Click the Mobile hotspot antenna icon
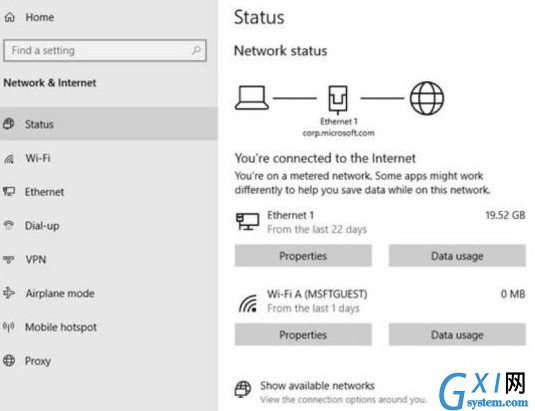The image size is (535, 411). (x=9, y=326)
